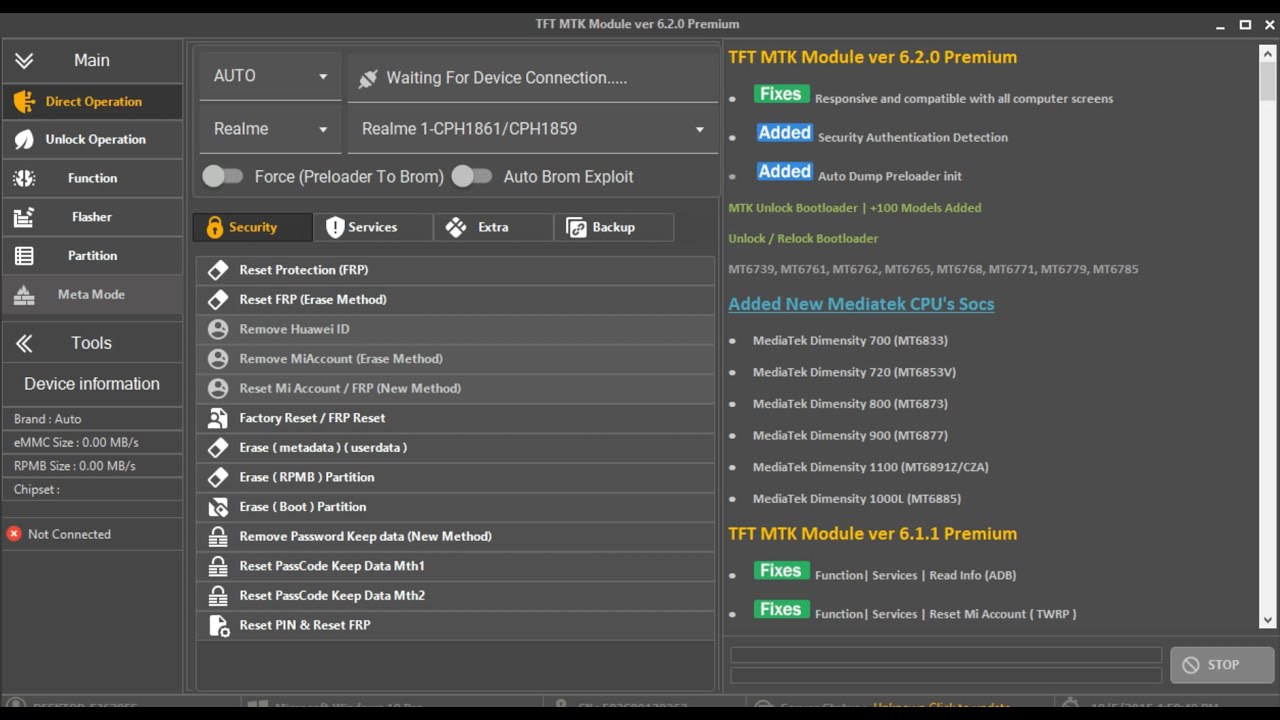
Task: Click the Backup tab disk icon
Action: pos(576,228)
